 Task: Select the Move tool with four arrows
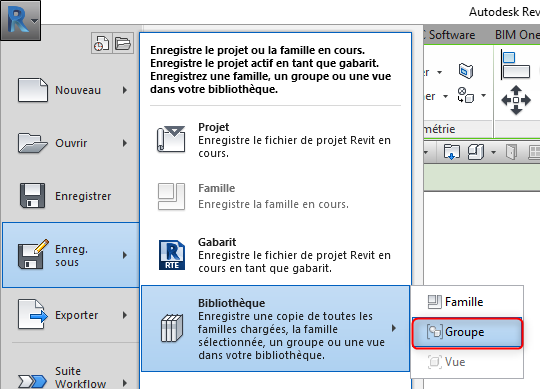(x=516, y=100)
